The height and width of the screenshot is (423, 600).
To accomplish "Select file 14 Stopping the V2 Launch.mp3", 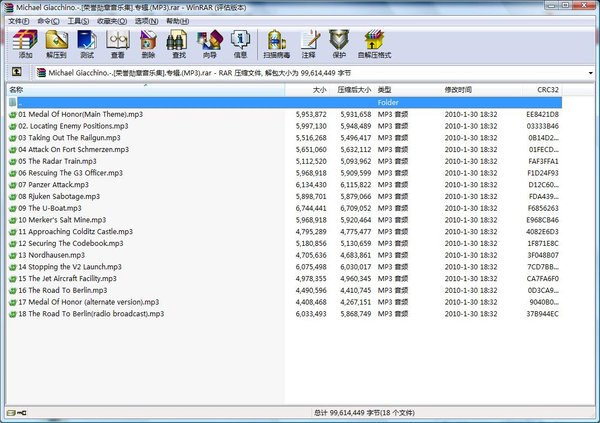I will (70, 267).
